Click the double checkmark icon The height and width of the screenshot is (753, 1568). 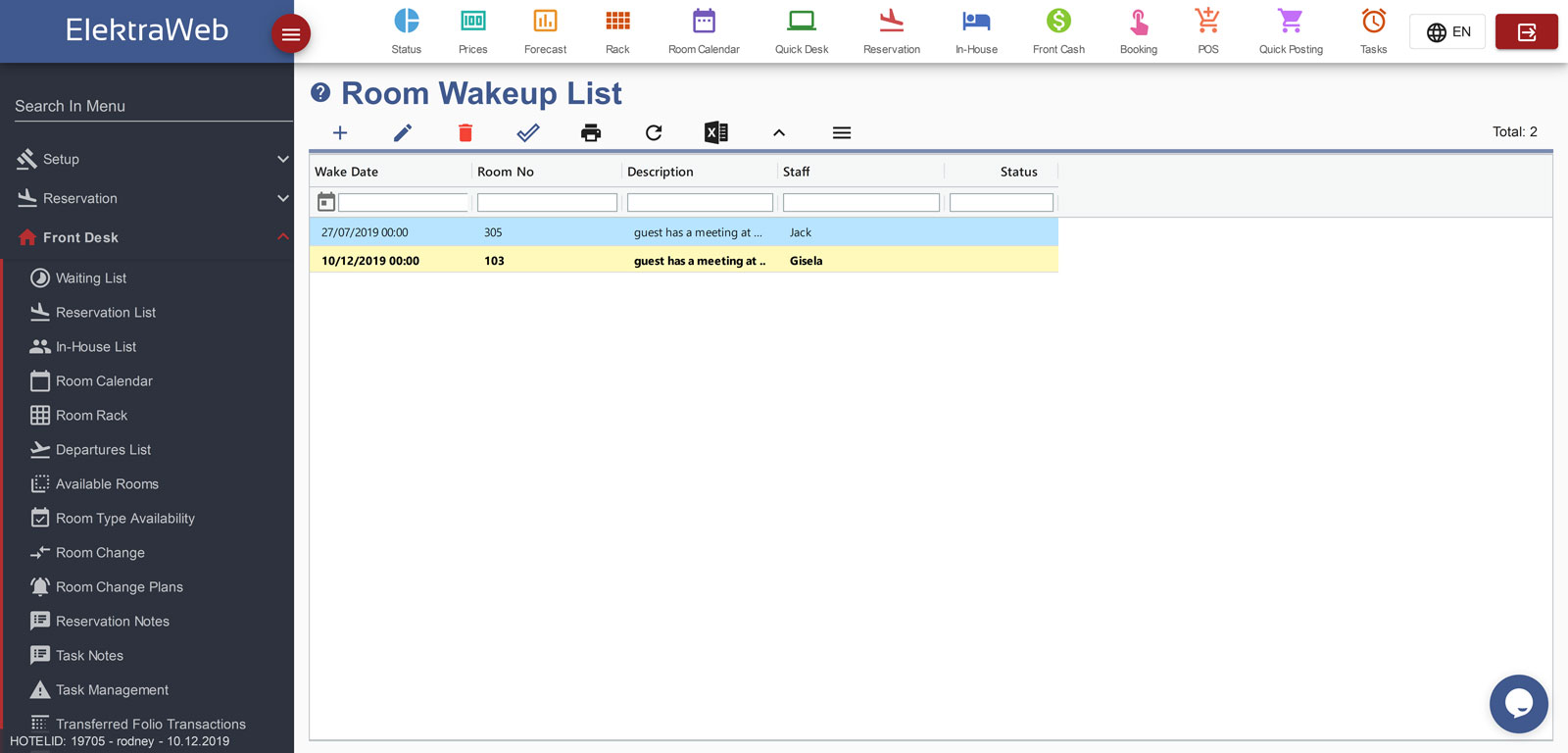tap(528, 132)
